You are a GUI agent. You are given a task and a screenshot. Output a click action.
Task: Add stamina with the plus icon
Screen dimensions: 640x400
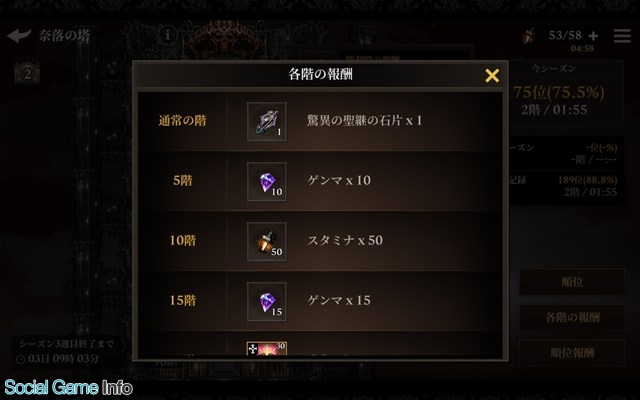tap(593, 36)
